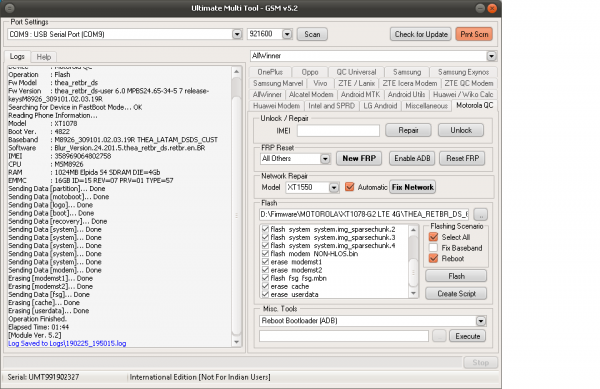Open the XT1550 model dropdown
Viewport: 600px width, 389px height.
click(334, 187)
